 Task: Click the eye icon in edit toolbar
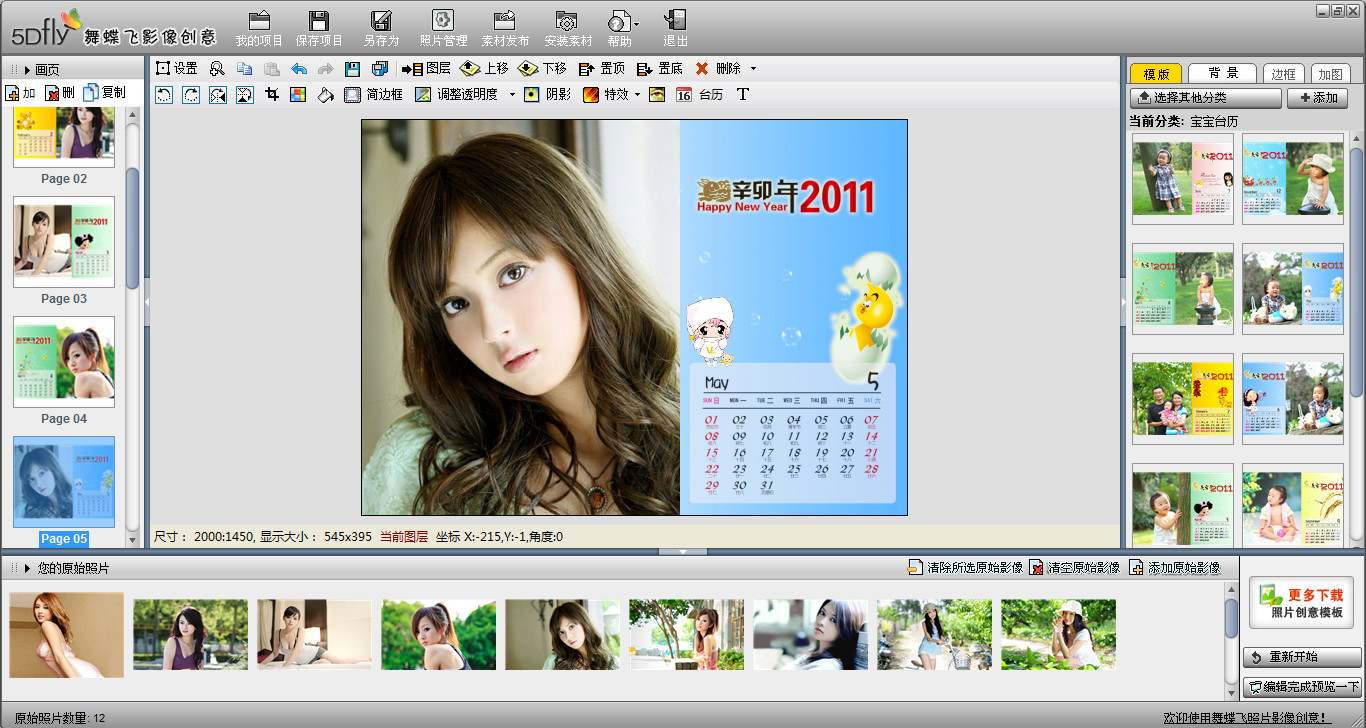pos(657,95)
